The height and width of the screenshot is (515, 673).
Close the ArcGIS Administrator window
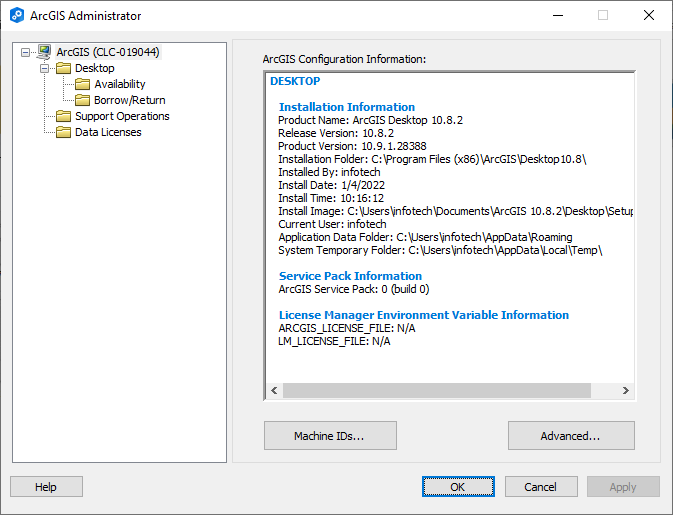[x=649, y=15]
